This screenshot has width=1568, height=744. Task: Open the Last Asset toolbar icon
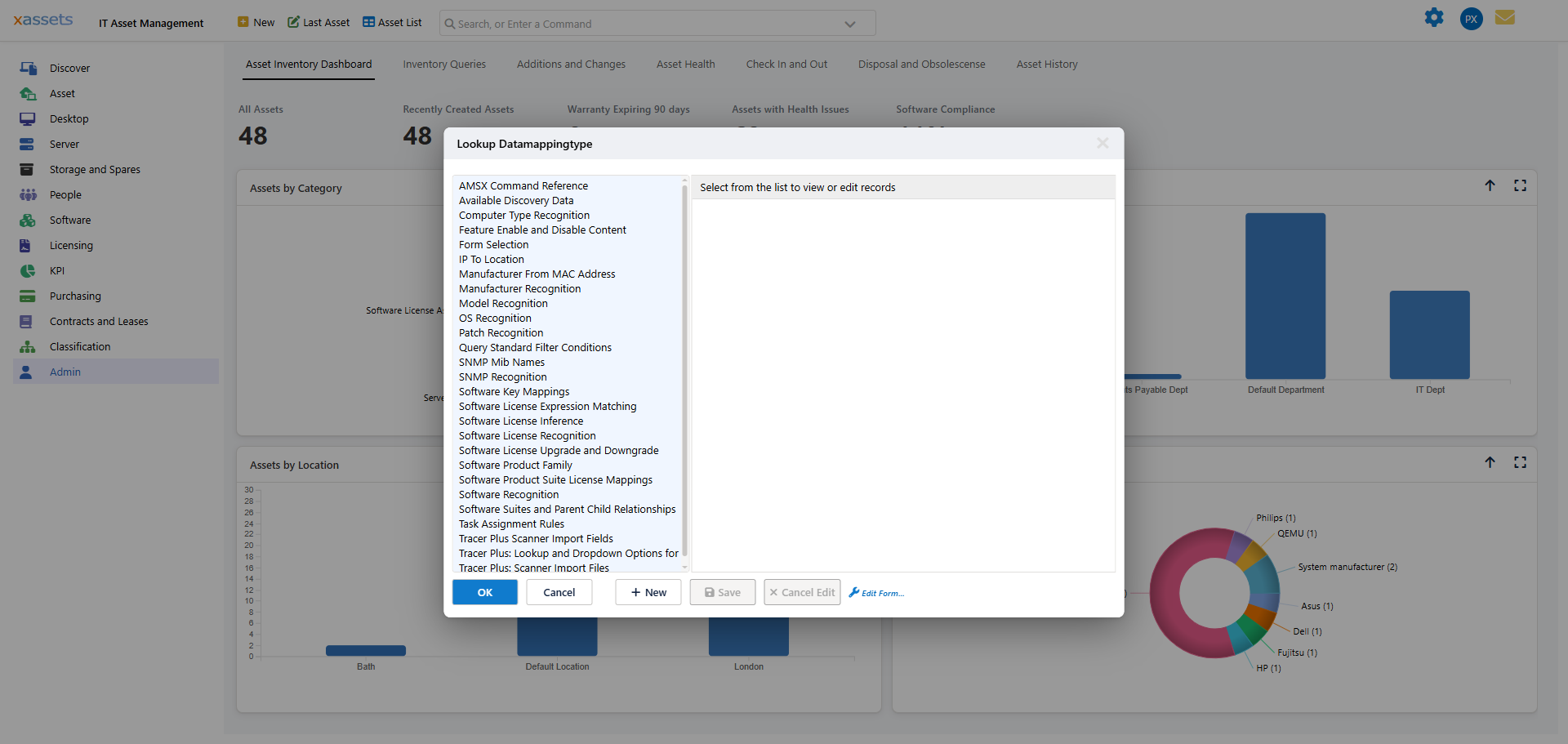tap(318, 22)
